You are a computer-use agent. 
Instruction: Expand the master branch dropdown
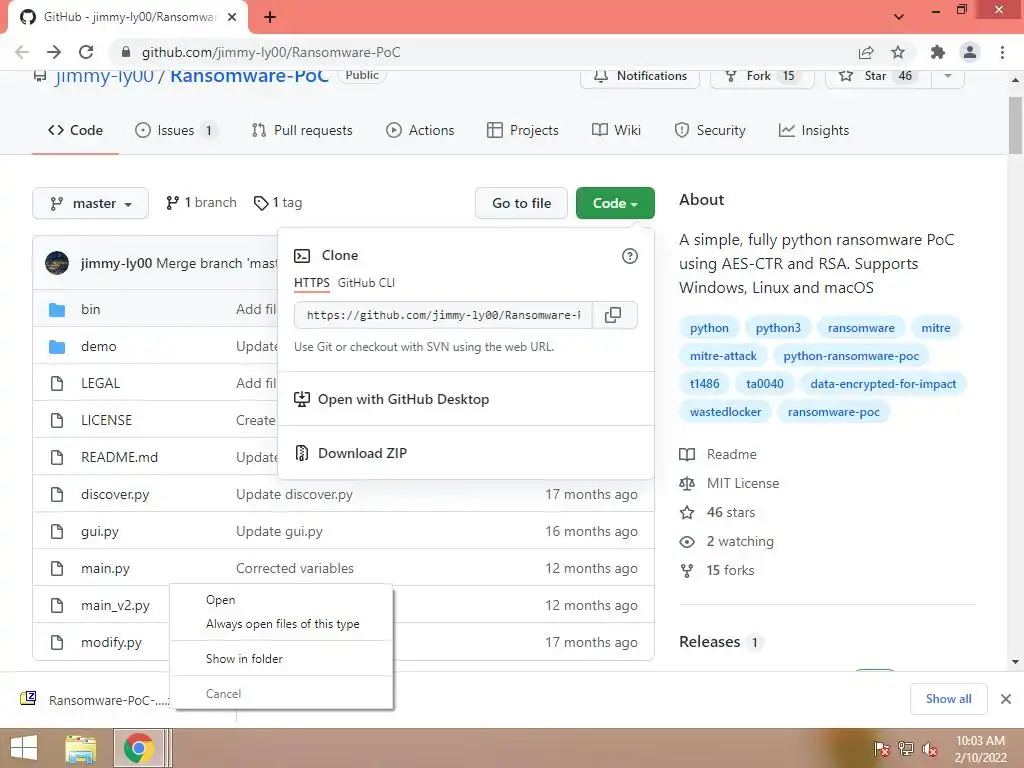(x=90, y=203)
